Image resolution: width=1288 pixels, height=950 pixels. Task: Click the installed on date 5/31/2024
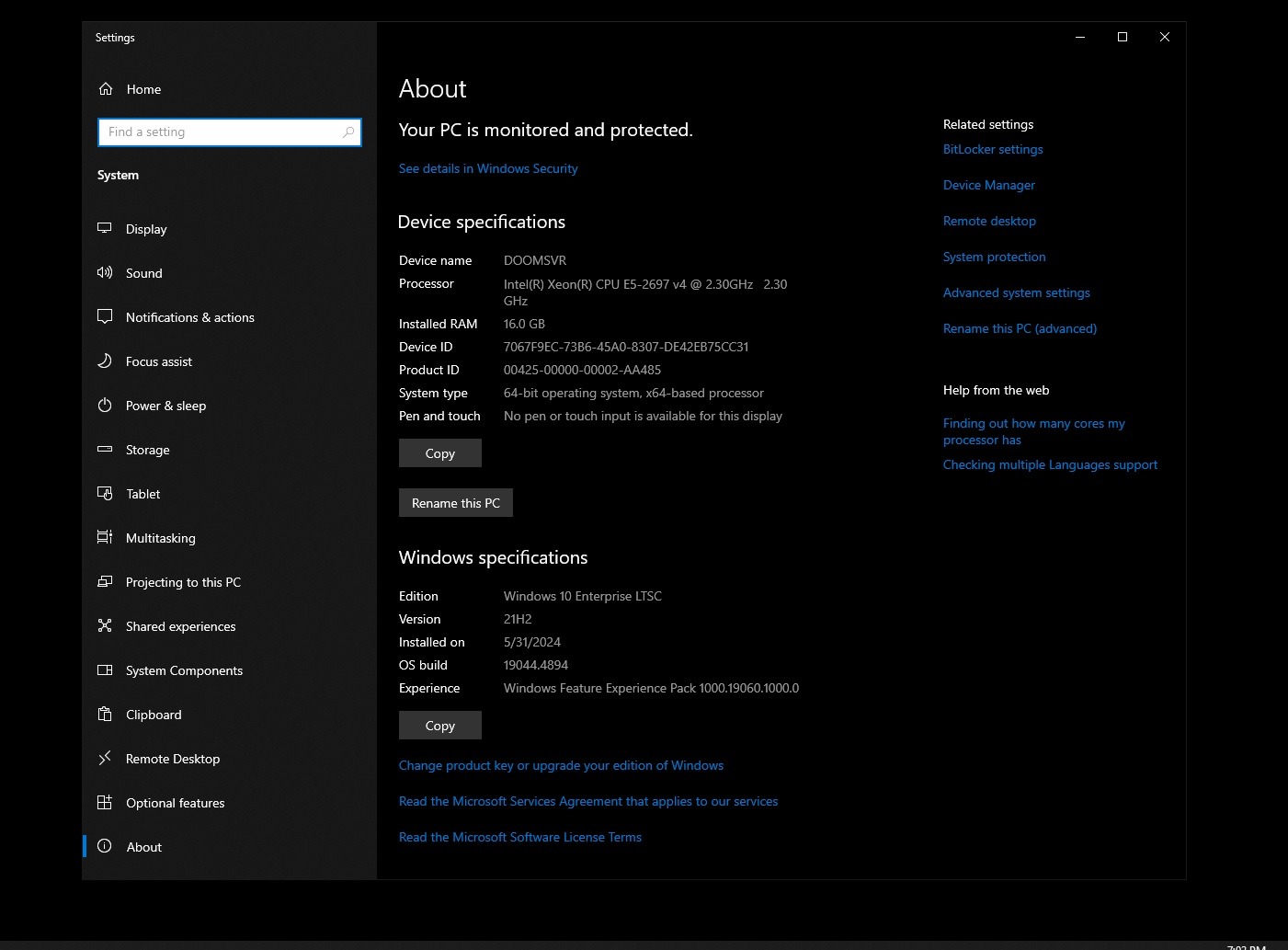pos(532,642)
